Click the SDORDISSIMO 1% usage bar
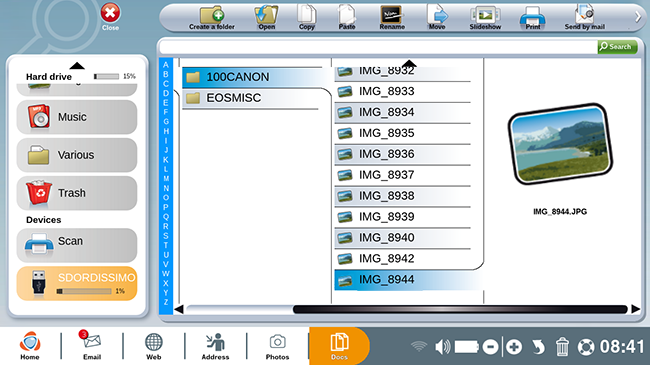 click(x=84, y=291)
